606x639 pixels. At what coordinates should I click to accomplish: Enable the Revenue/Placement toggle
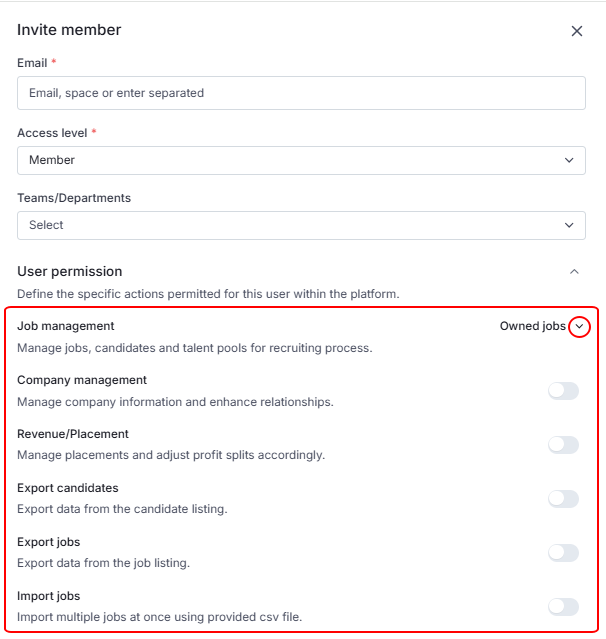563,445
